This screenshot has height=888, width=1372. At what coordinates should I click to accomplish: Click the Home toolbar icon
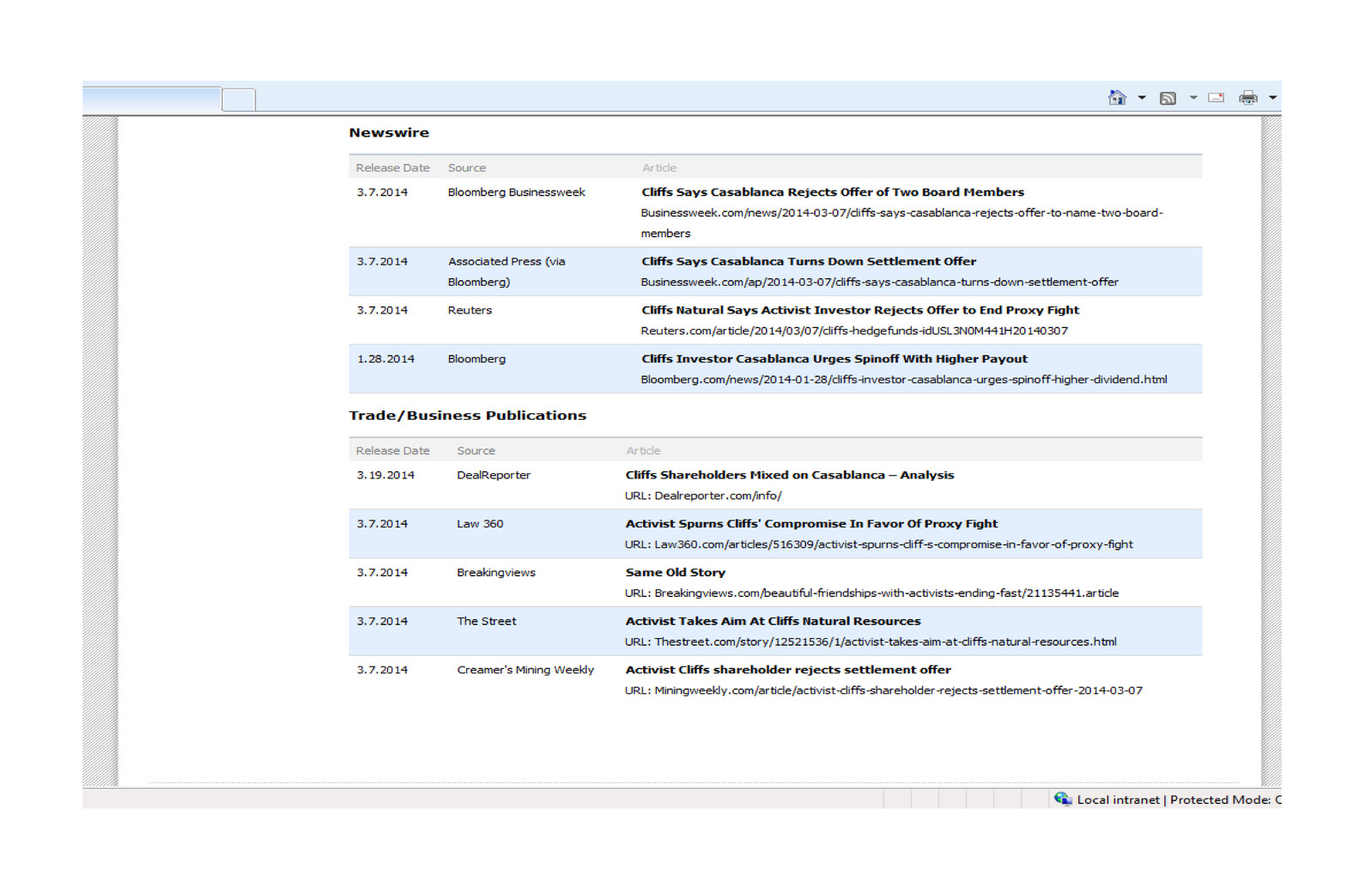point(1117,98)
